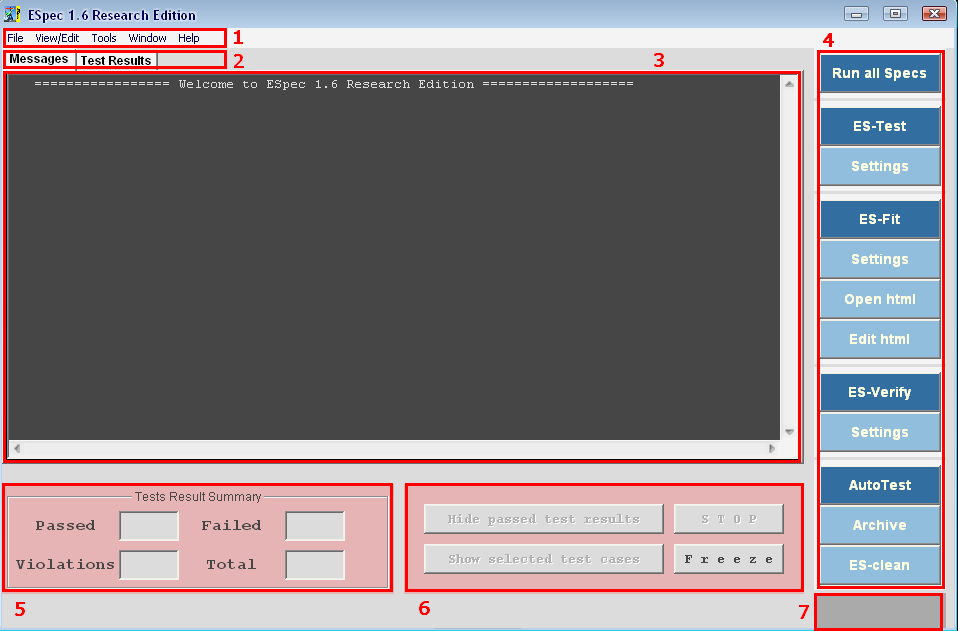Click the Failed count field

[315, 526]
